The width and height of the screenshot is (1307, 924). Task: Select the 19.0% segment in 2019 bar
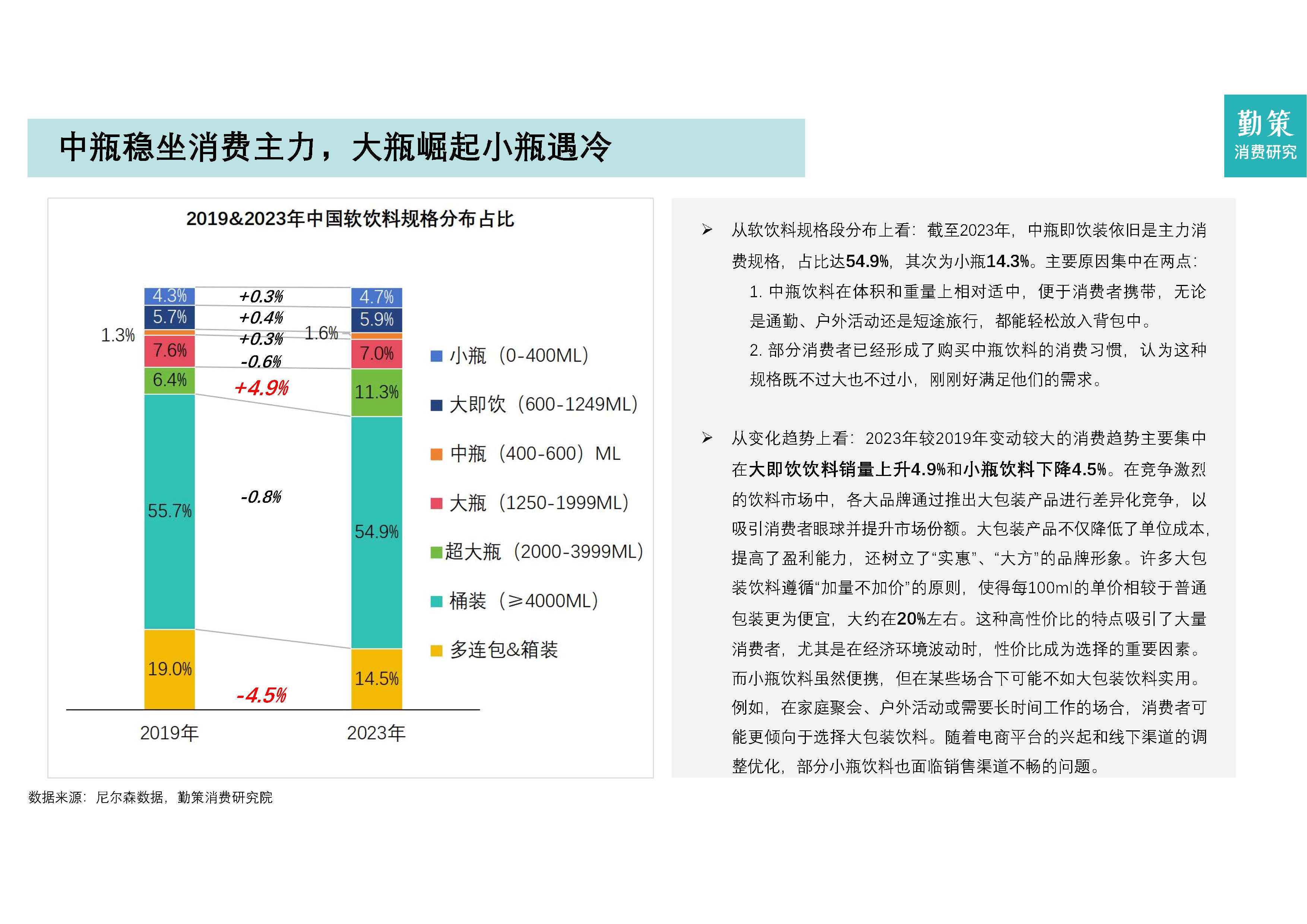click(x=170, y=669)
